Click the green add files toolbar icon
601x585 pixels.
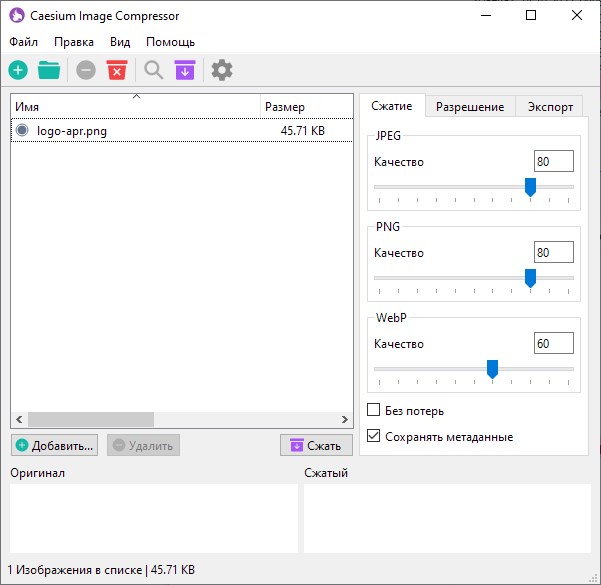(x=18, y=70)
